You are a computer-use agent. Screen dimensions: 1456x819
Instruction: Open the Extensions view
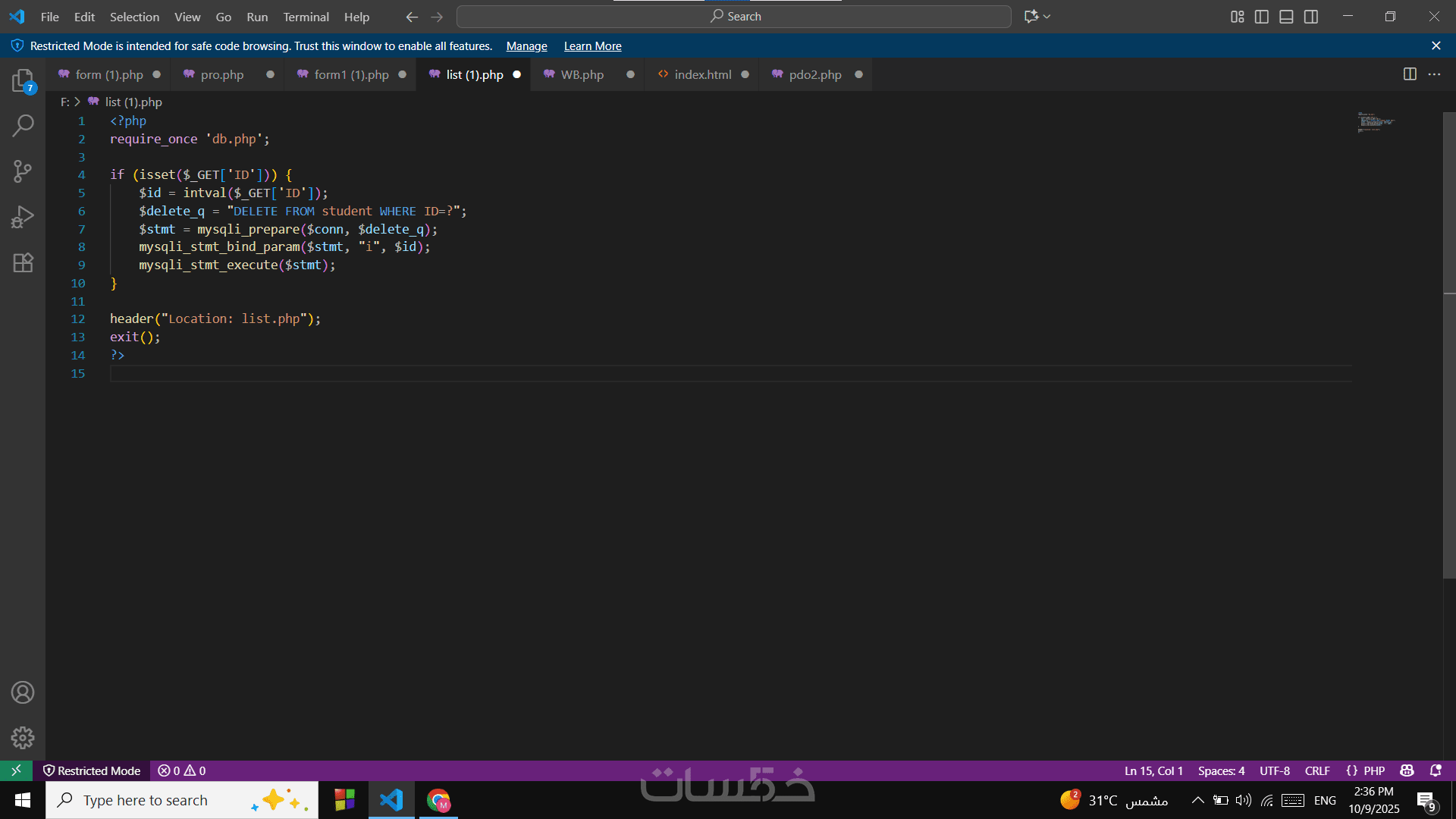pos(23,262)
